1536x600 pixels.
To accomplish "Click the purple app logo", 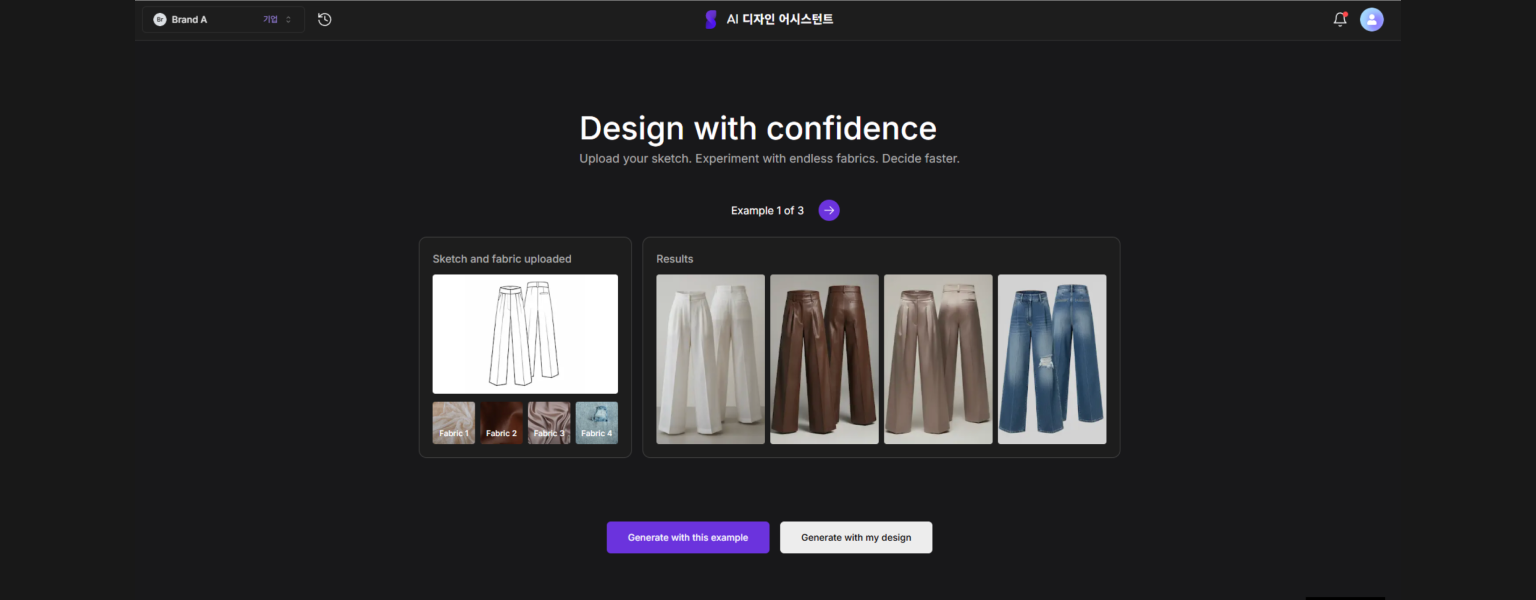I will click(711, 20).
